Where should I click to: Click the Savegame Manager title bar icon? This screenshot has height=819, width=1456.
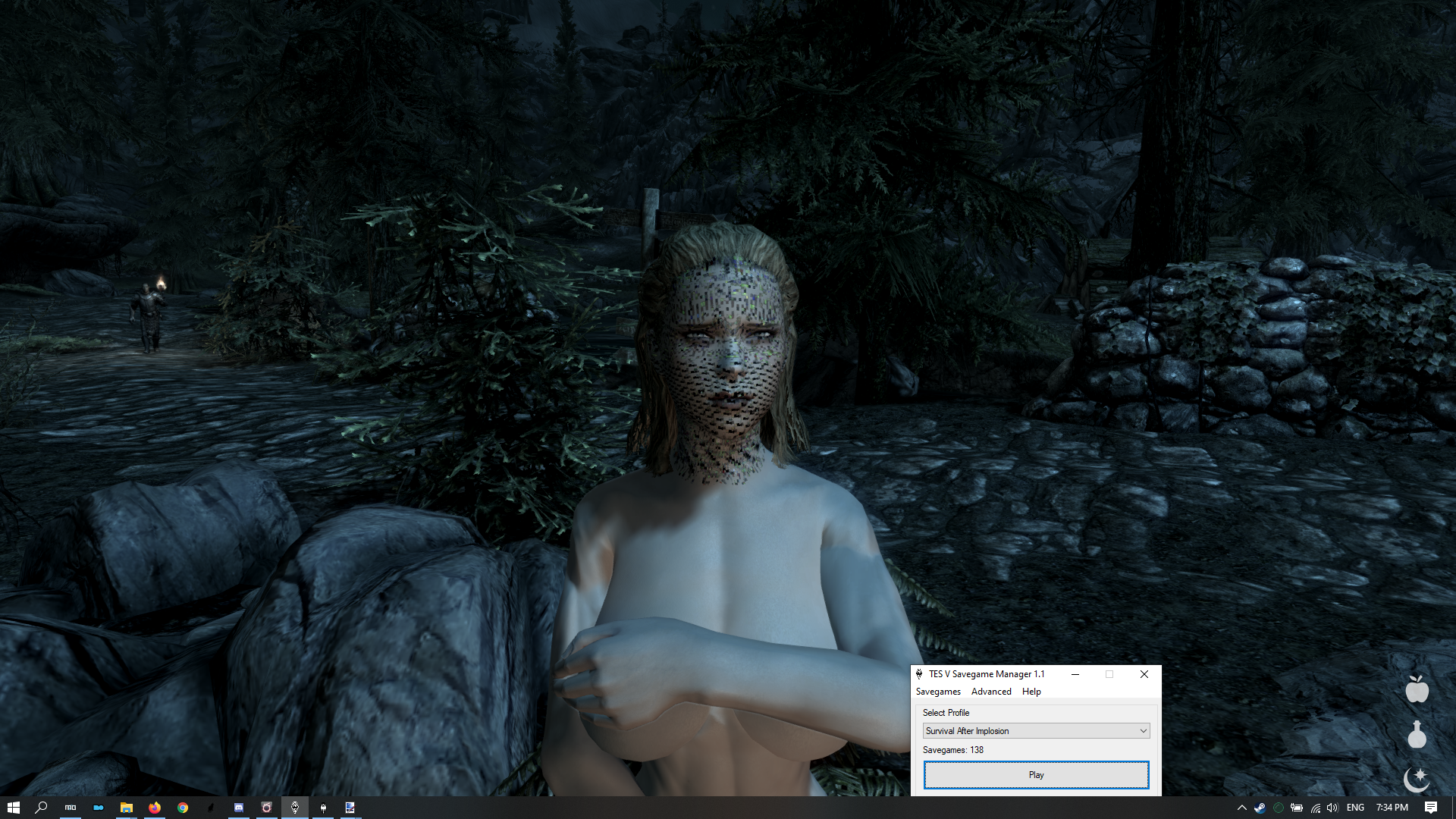[919, 673]
